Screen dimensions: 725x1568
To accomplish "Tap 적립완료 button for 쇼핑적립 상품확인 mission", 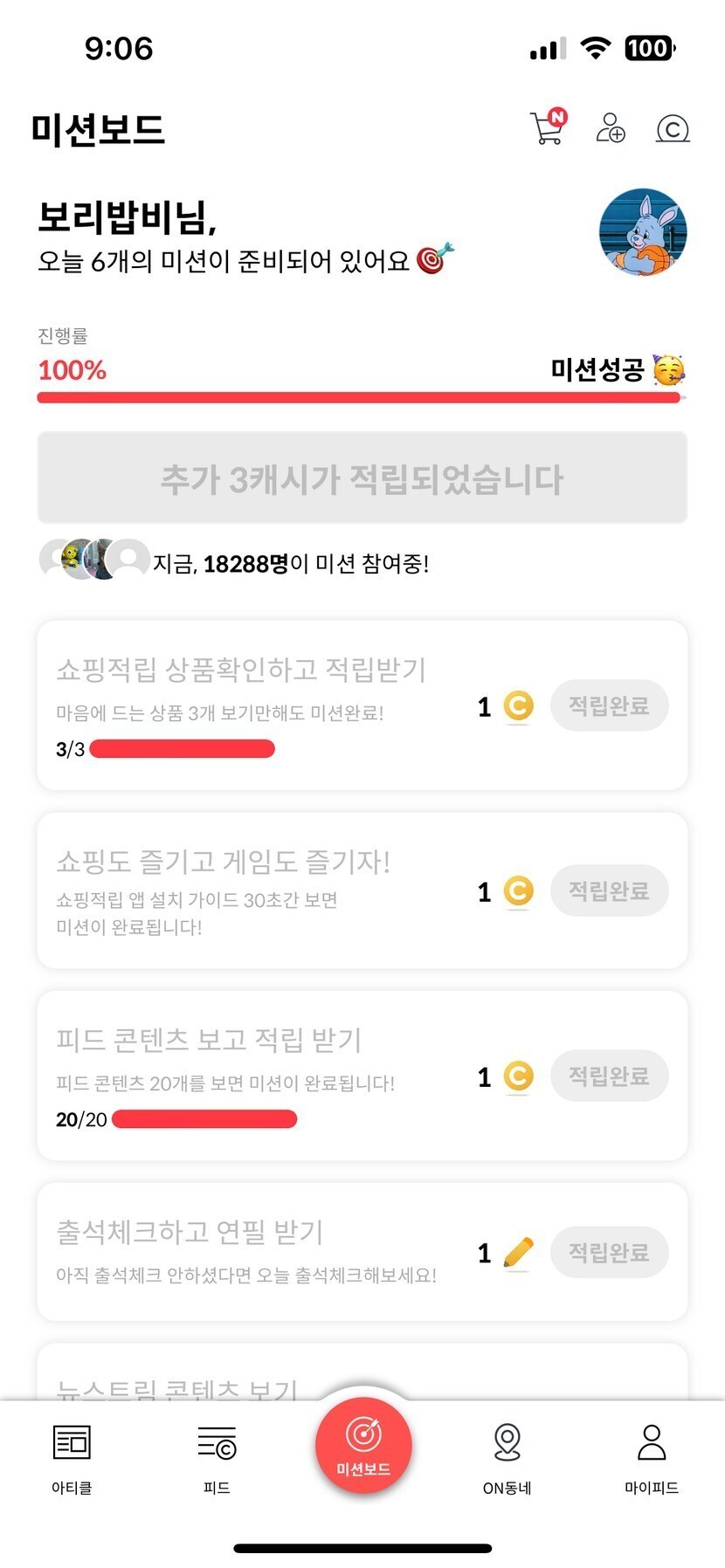I will coord(609,705).
